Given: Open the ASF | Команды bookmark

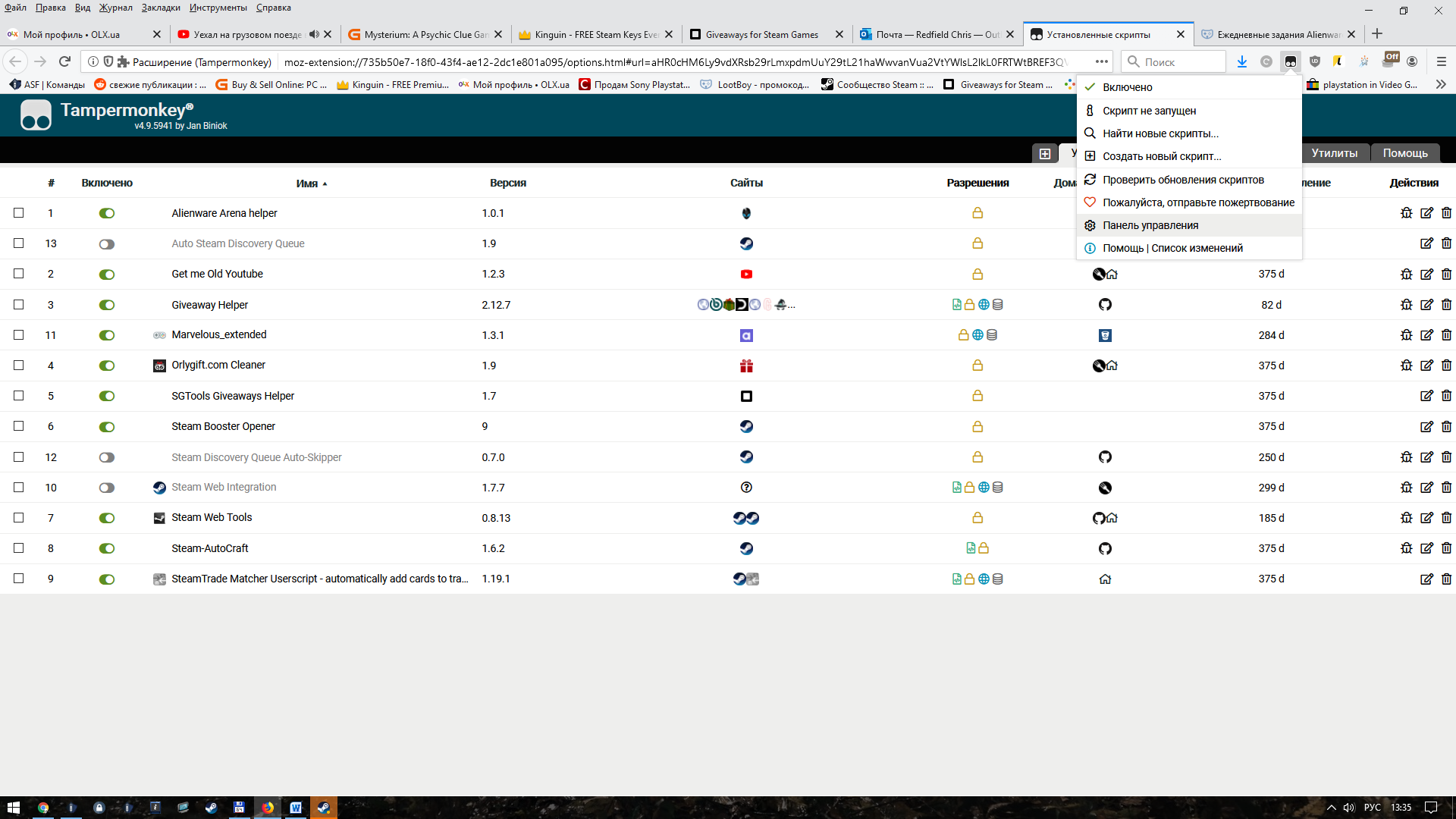Looking at the screenshot, I should pyautogui.click(x=47, y=84).
